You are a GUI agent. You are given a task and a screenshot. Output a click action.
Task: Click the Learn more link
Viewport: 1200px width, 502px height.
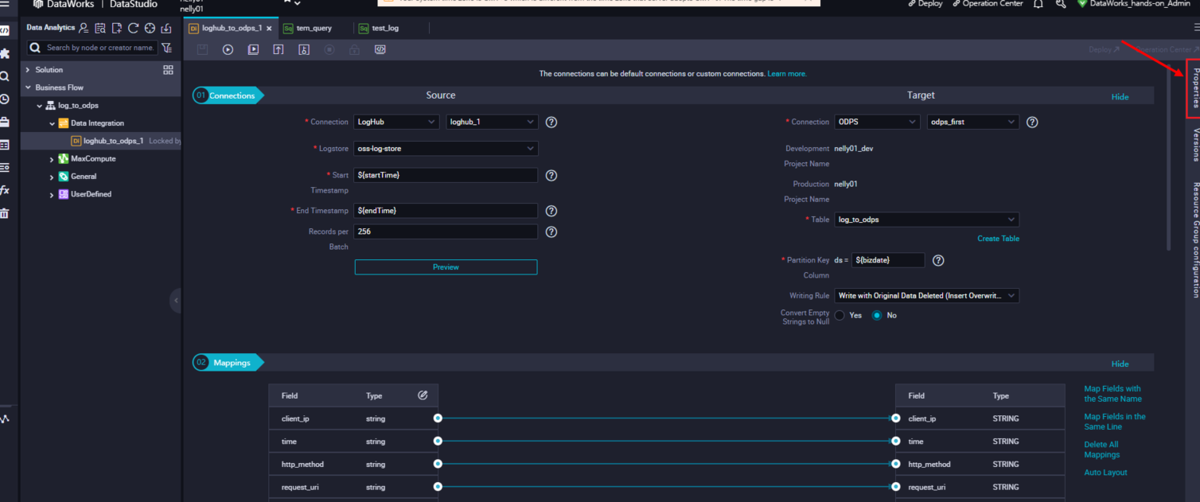(787, 74)
